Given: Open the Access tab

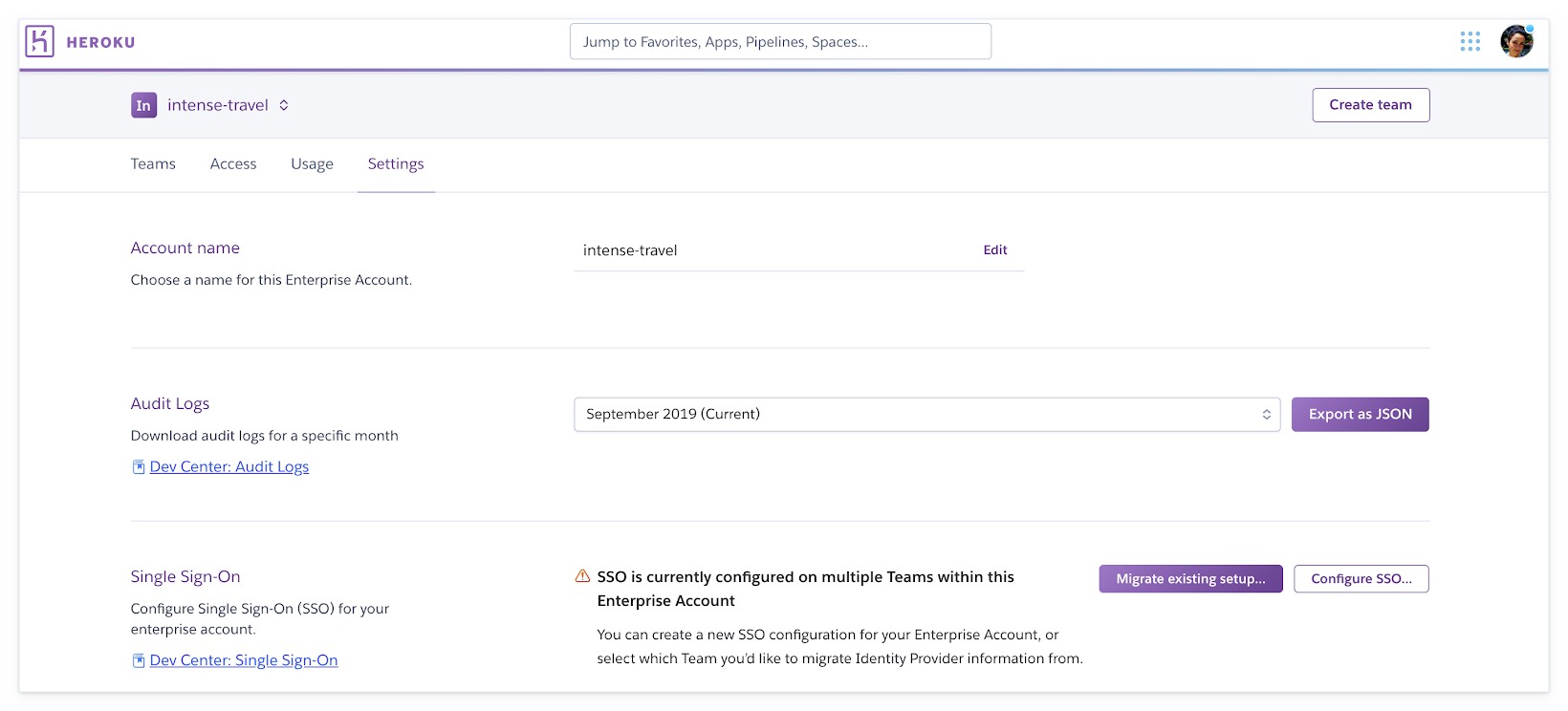Looking at the screenshot, I should point(233,164).
